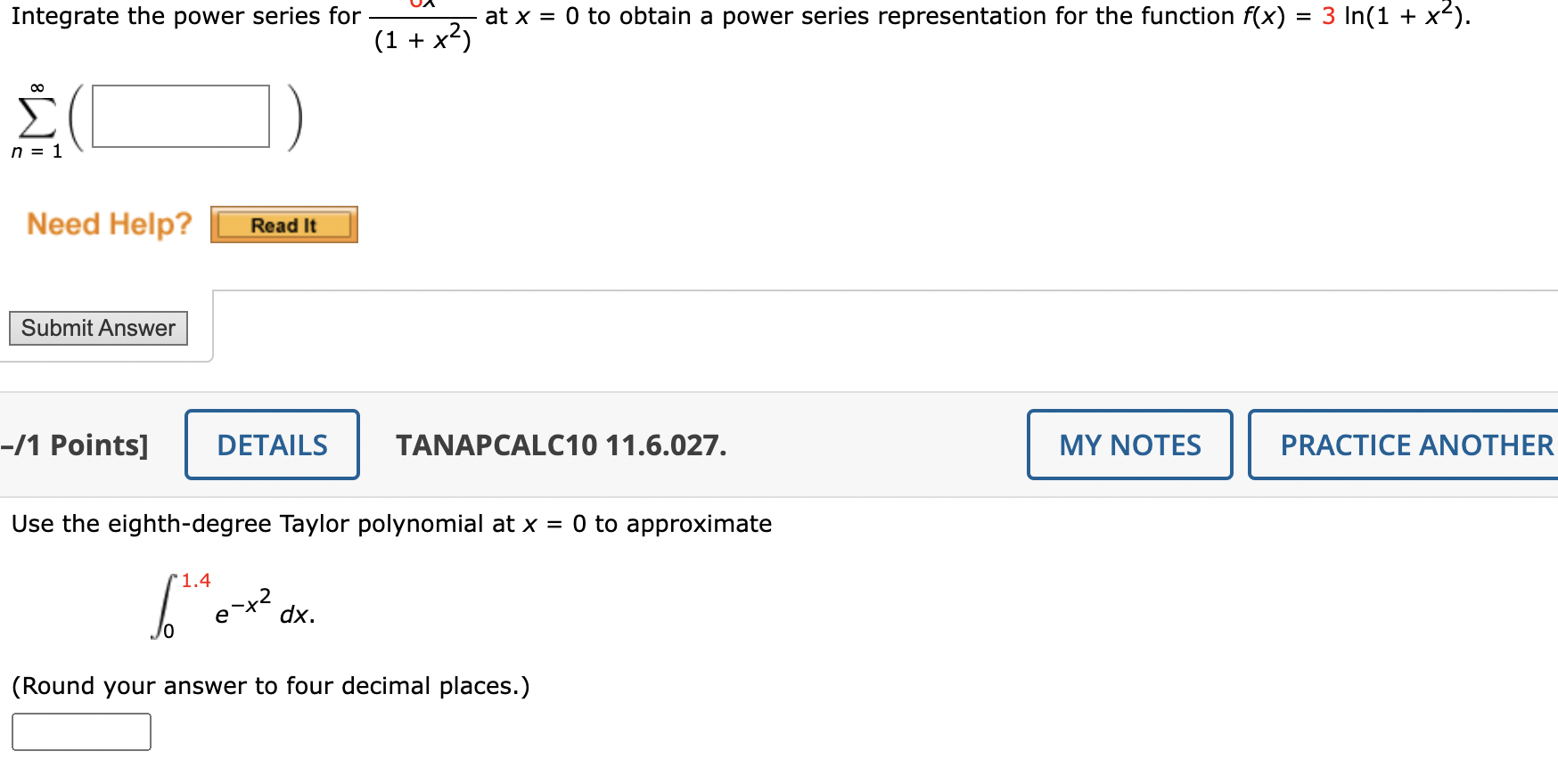Submit your power series answer

(x=97, y=327)
